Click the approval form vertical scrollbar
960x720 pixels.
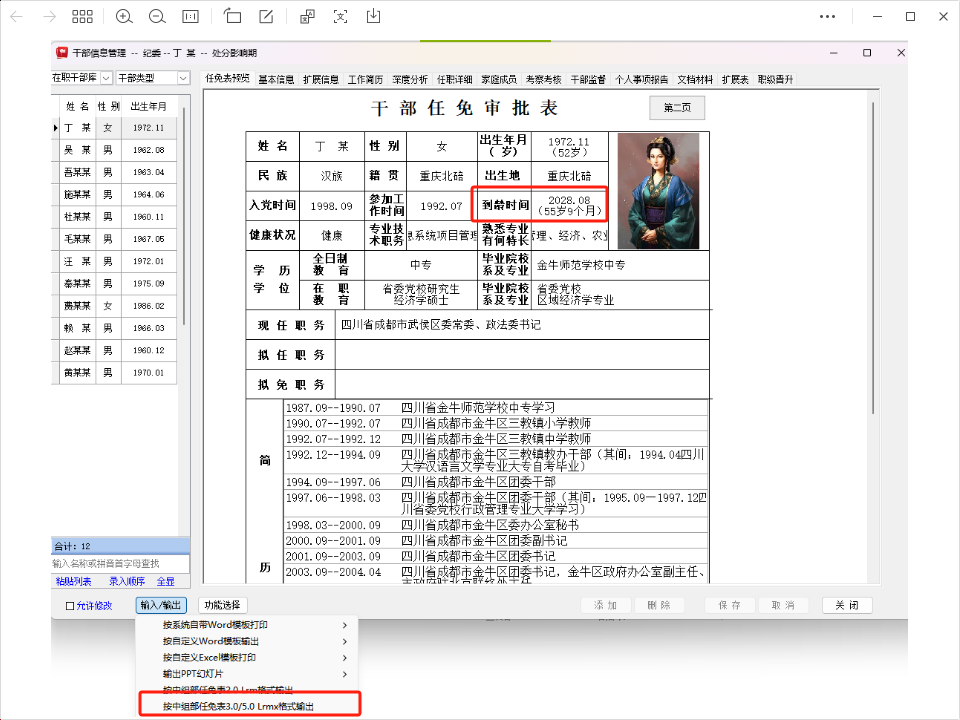[x=873, y=257]
